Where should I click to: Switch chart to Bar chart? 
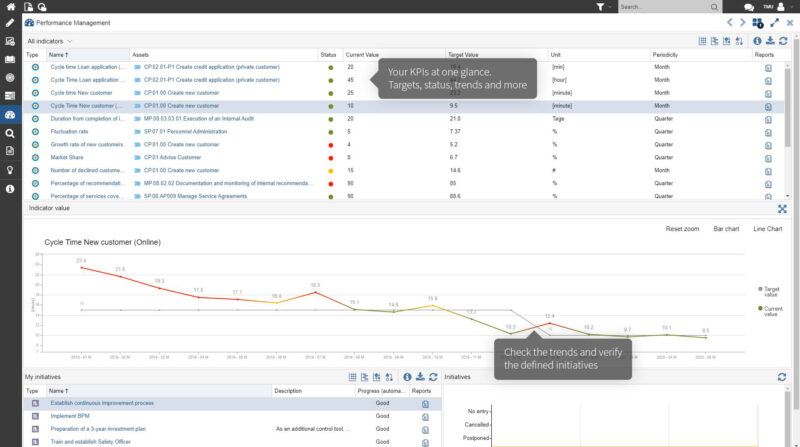(x=725, y=229)
